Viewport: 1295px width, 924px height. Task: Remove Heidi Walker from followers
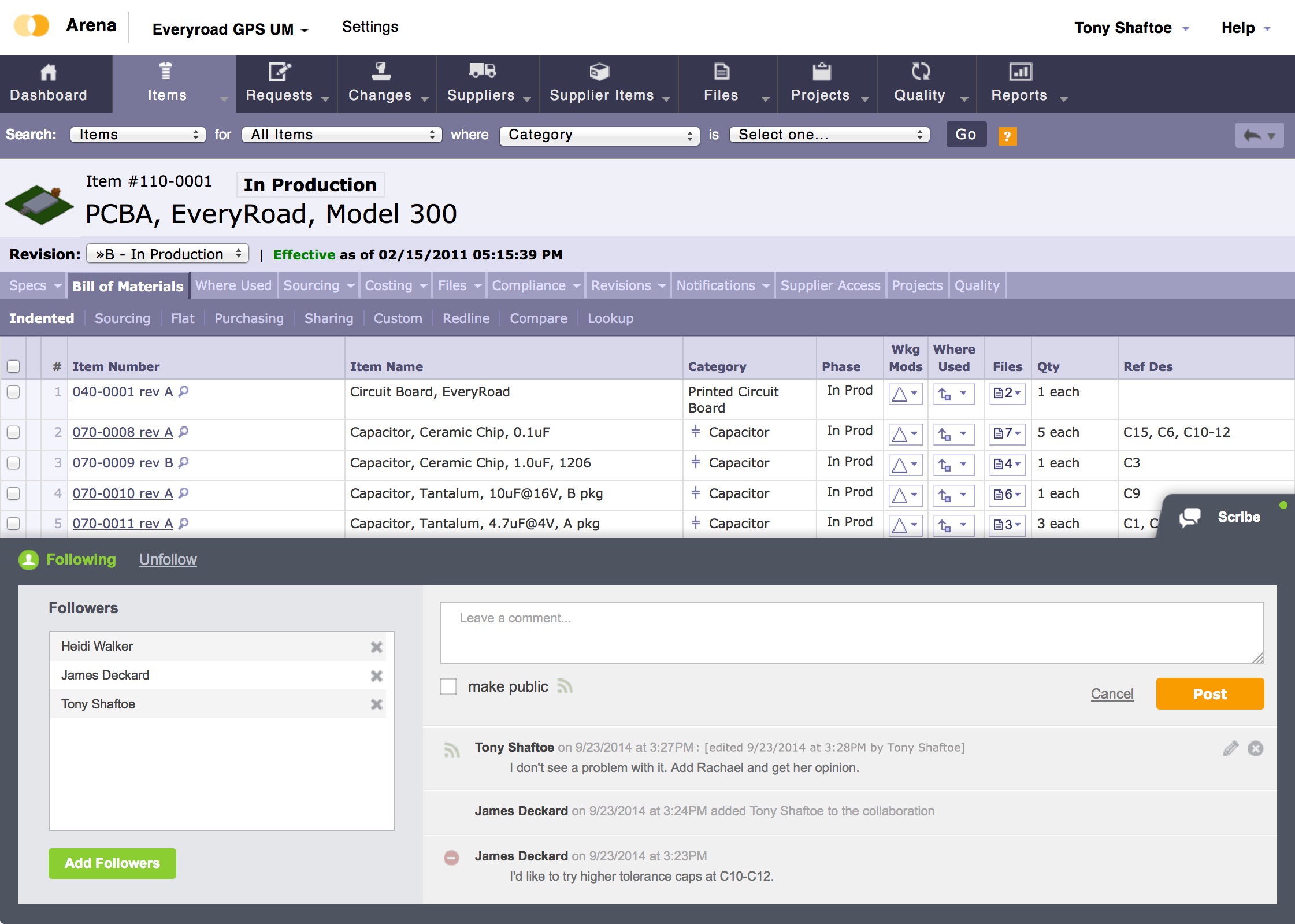[377, 647]
